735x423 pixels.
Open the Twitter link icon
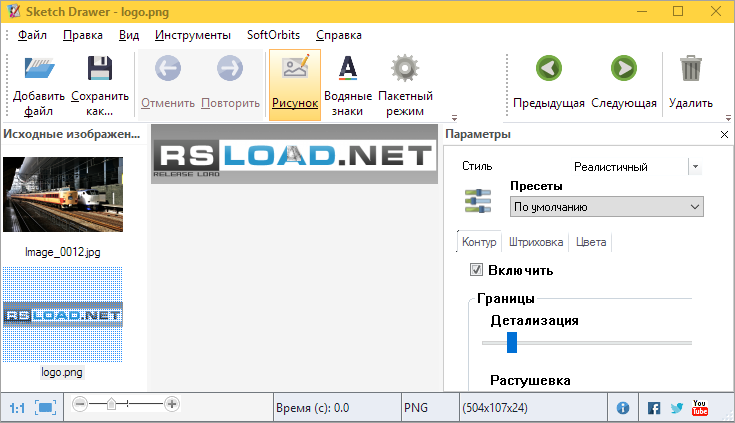pyautogui.click(x=677, y=408)
